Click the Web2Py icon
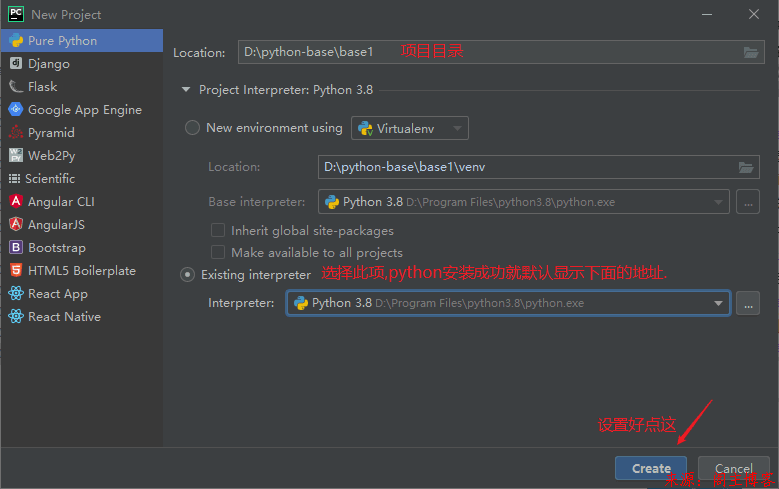The width and height of the screenshot is (779, 489). [16, 155]
